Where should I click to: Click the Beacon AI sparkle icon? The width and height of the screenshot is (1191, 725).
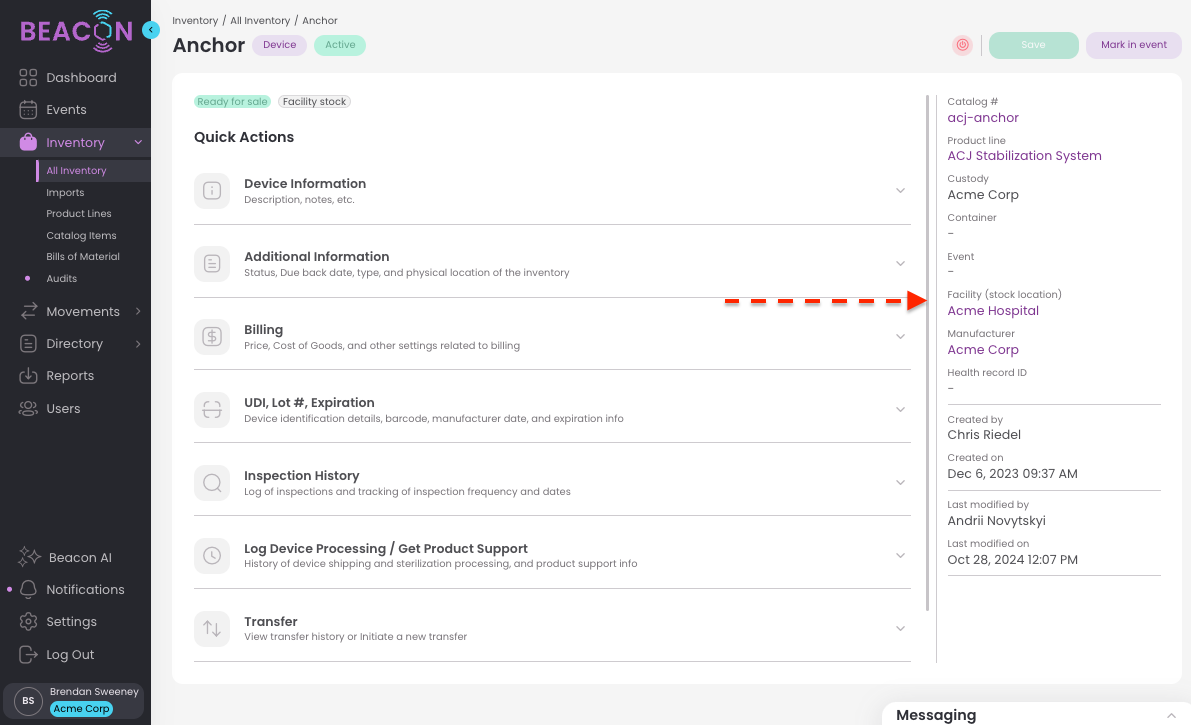point(29,557)
